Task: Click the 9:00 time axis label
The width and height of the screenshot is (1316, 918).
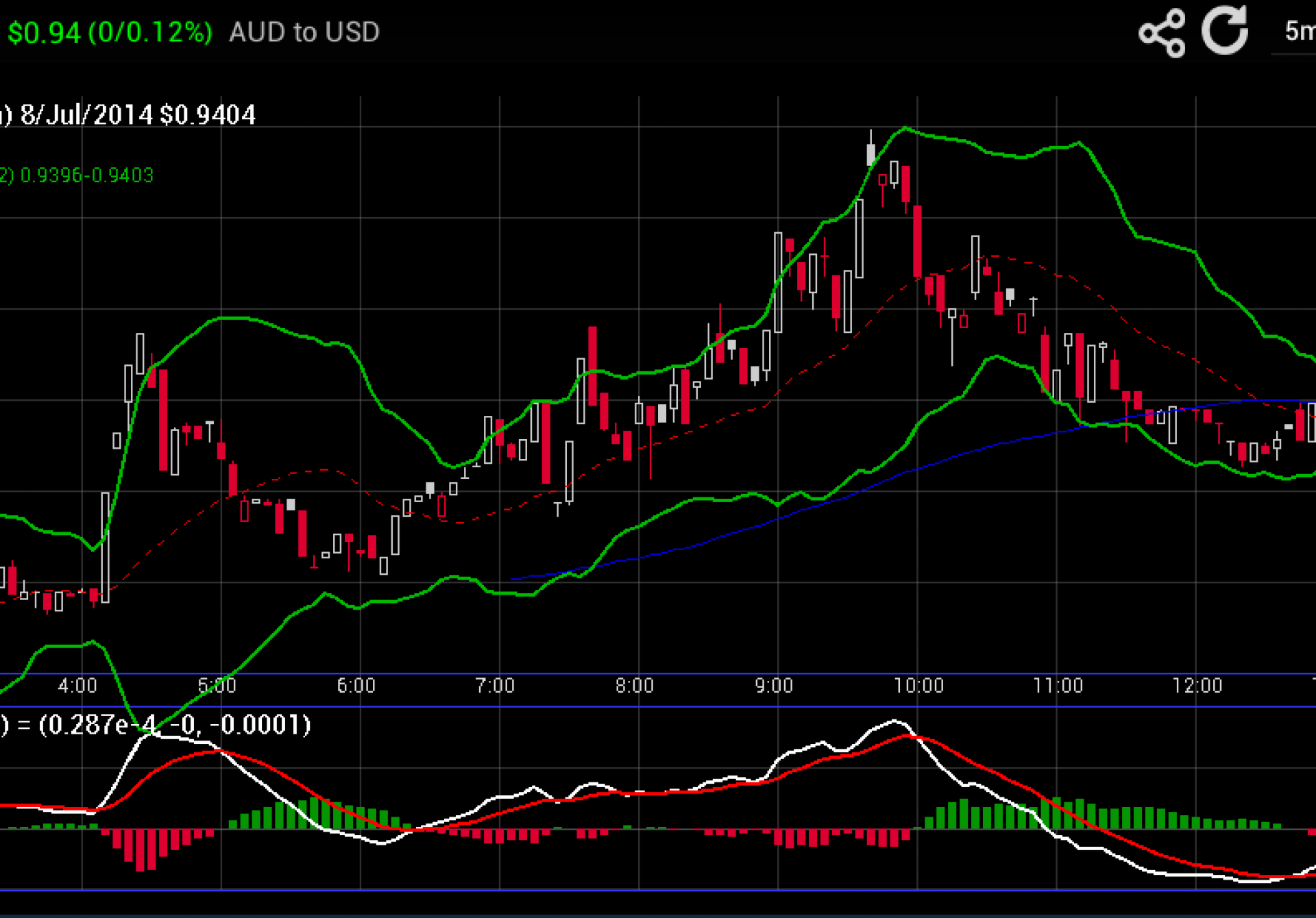Action: 774,685
